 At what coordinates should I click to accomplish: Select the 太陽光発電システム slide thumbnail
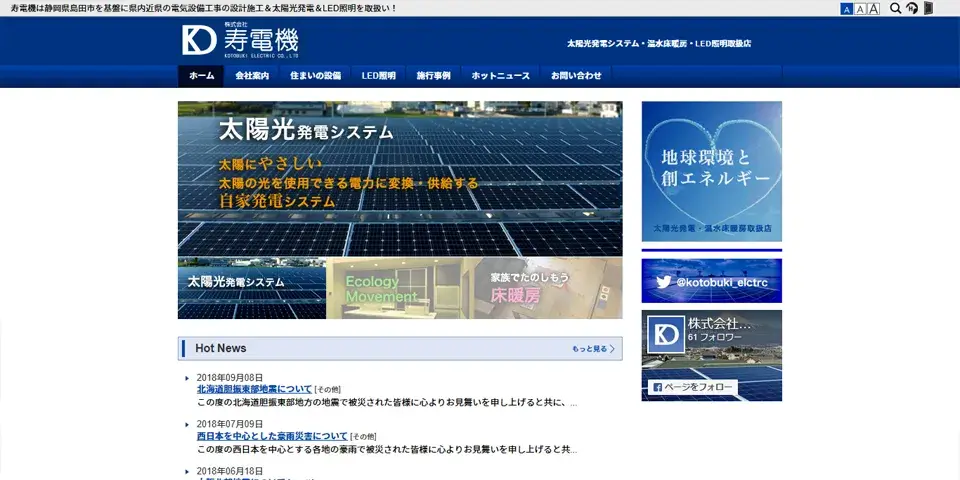click(x=252, y=288)
